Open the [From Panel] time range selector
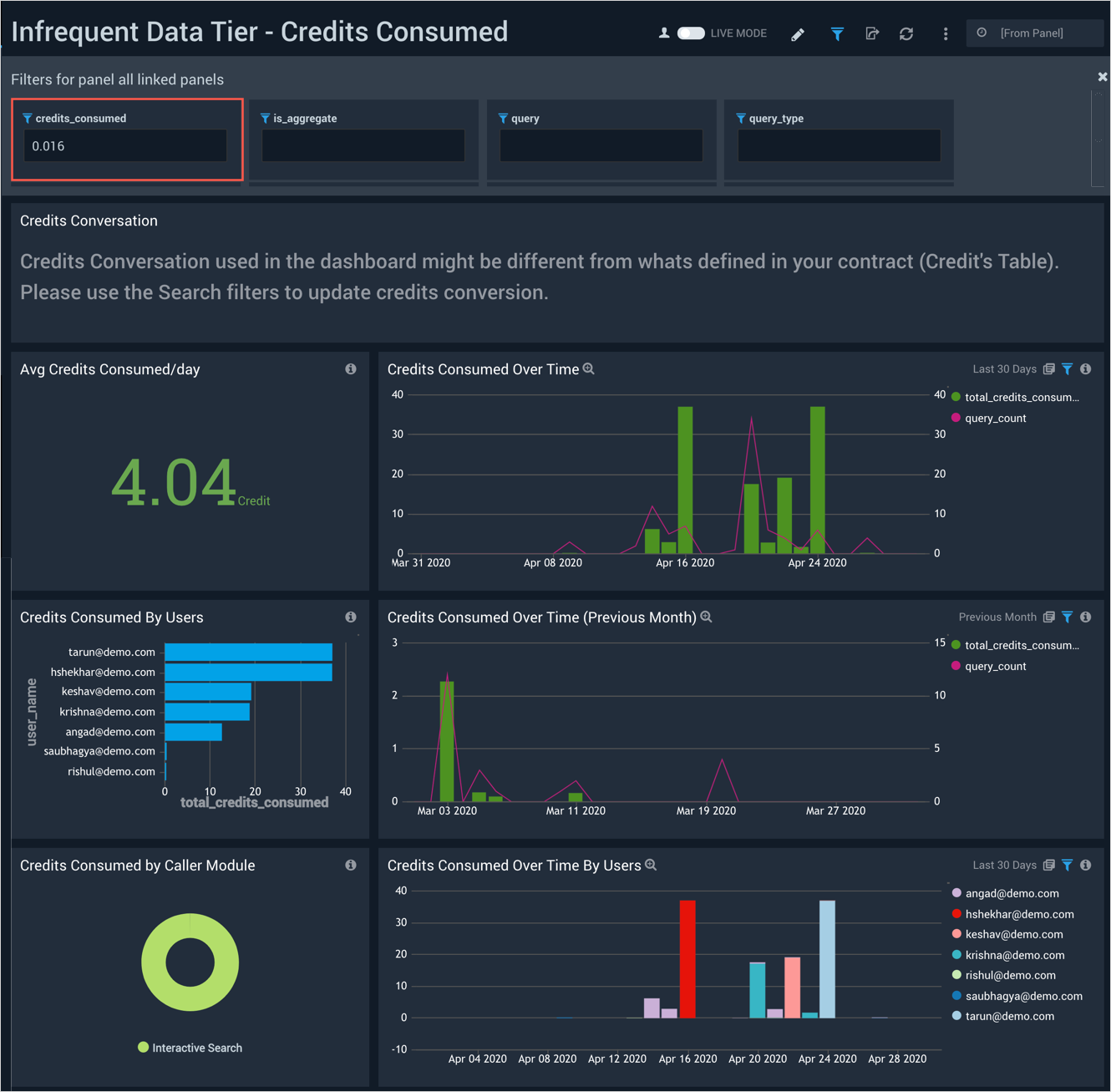Screen dimensions: 1111x1092 coord(1032,33)
